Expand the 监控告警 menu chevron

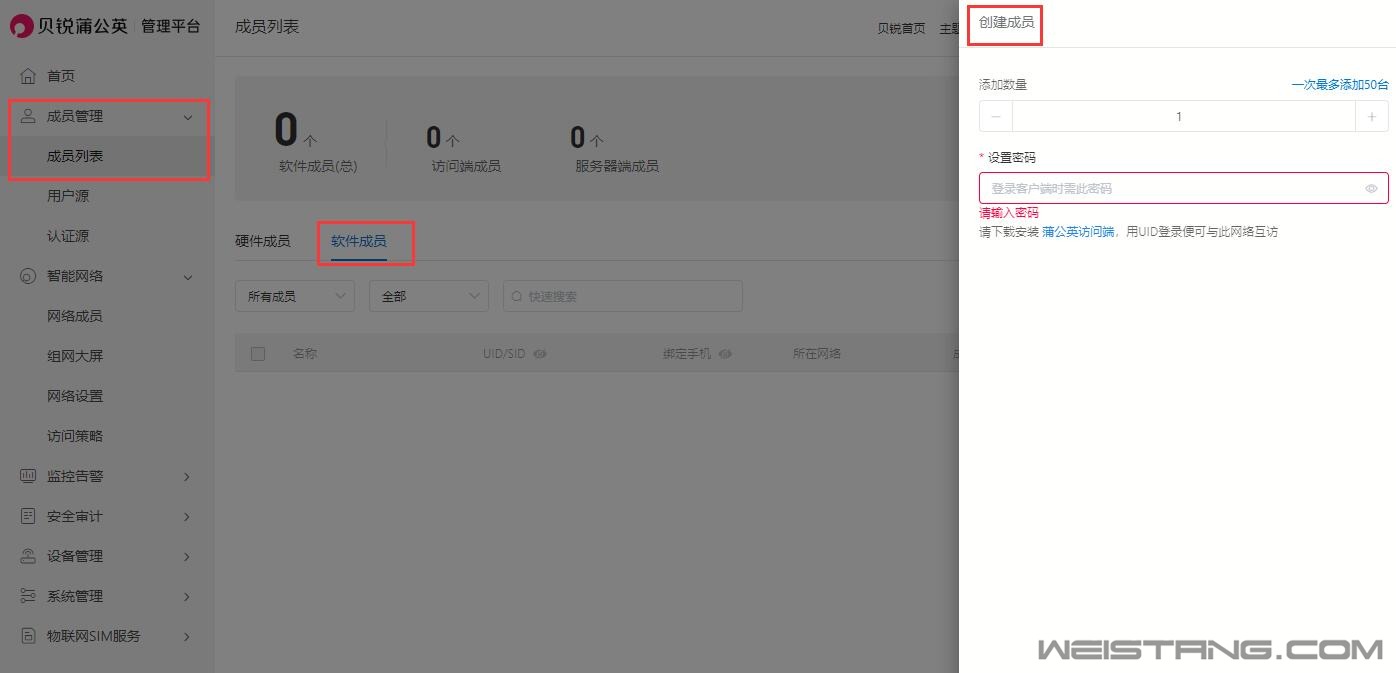(187, 477)
